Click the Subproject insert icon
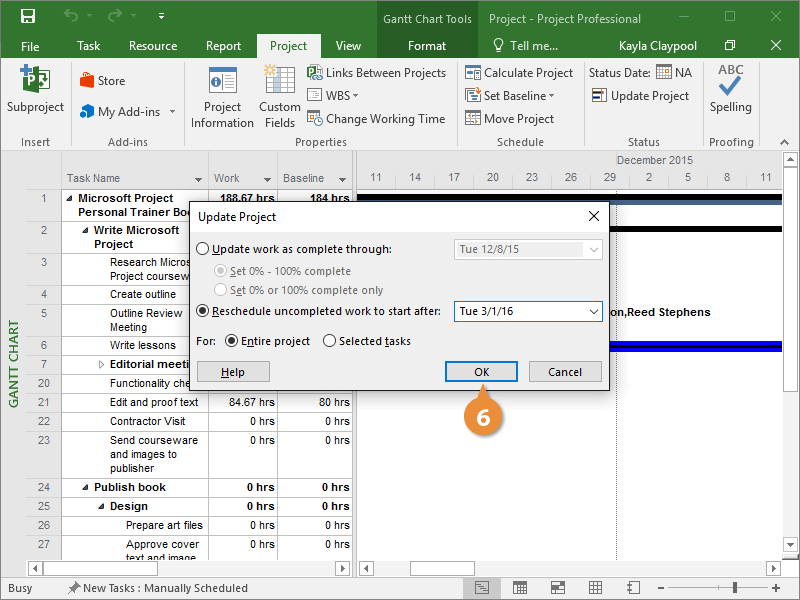This screenshot has width=800, height=600. click(x=35, y=91)
